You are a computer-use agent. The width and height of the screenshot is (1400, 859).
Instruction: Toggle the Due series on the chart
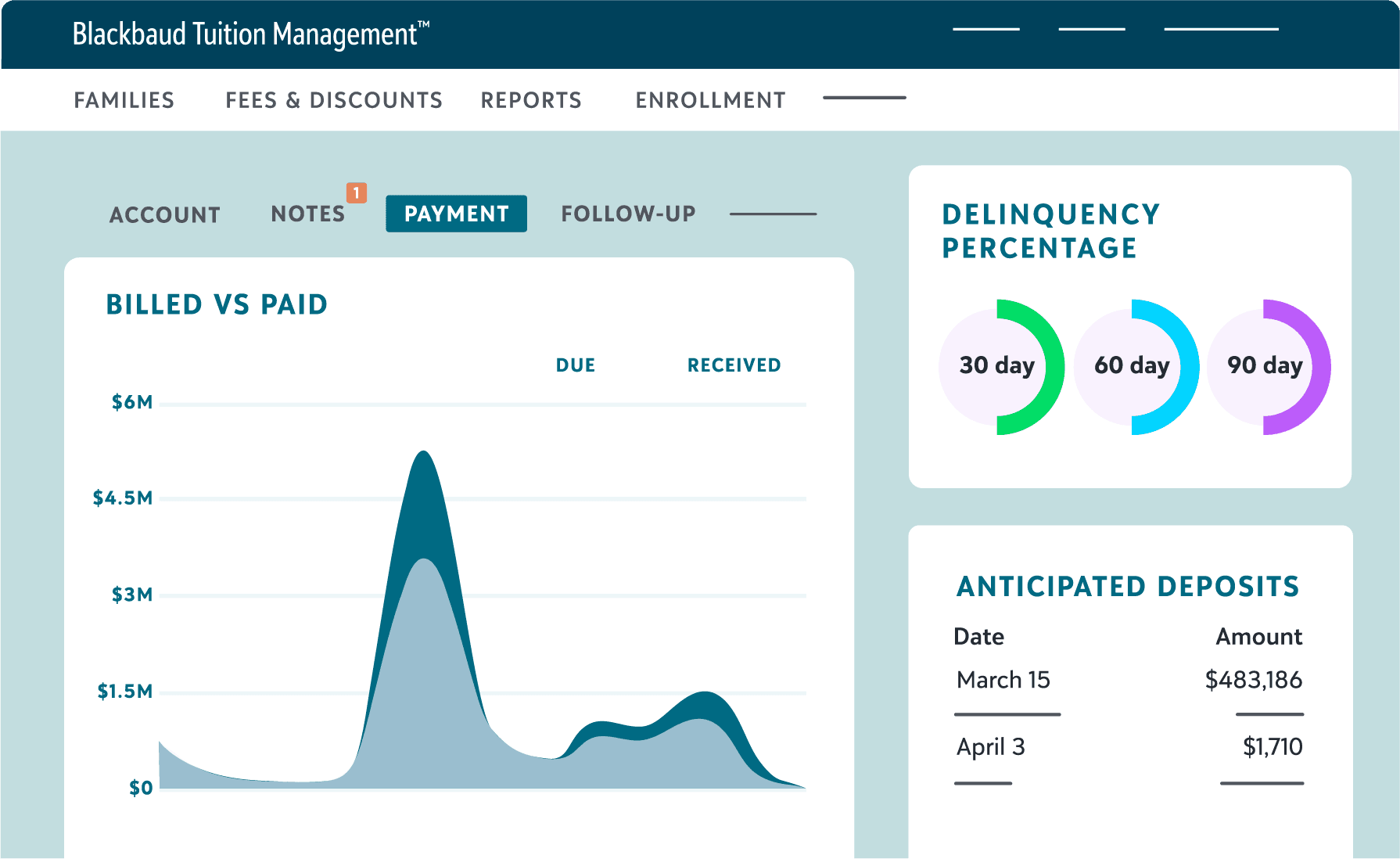pyautogui.click(x=575, y=365)
